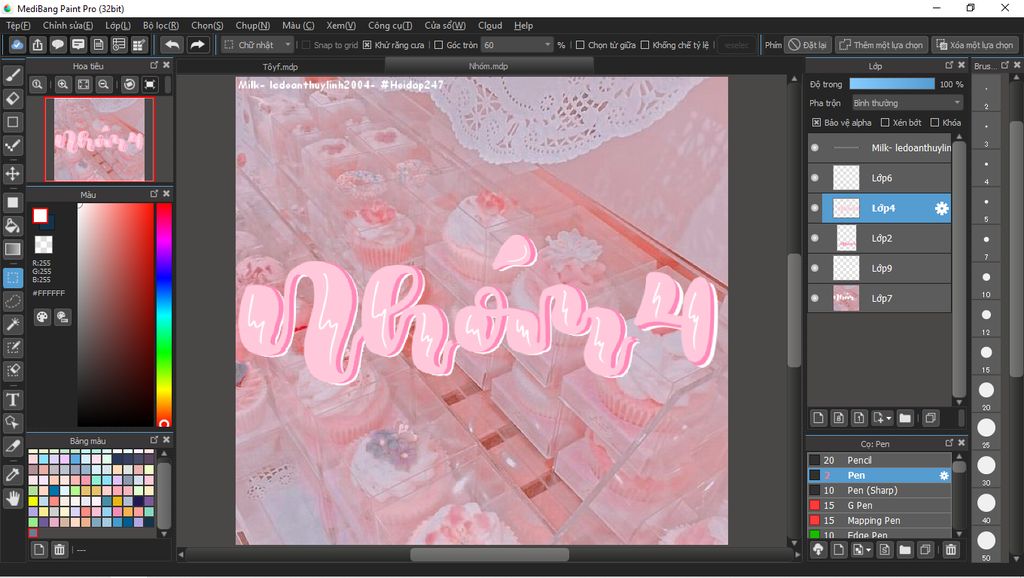Delete brush with trash icon in brush panel

951,550
